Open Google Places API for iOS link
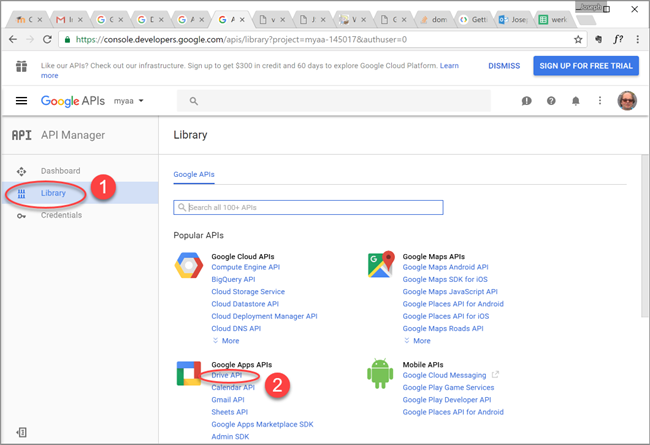 click(446, 316)
